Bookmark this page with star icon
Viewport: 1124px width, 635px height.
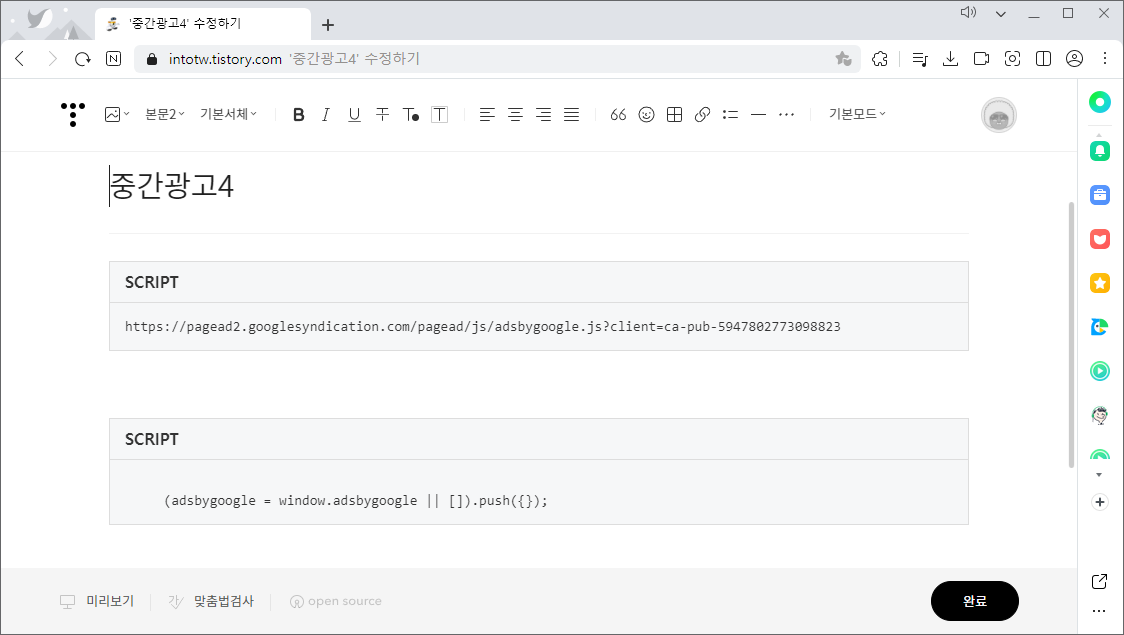coord(843,59)
